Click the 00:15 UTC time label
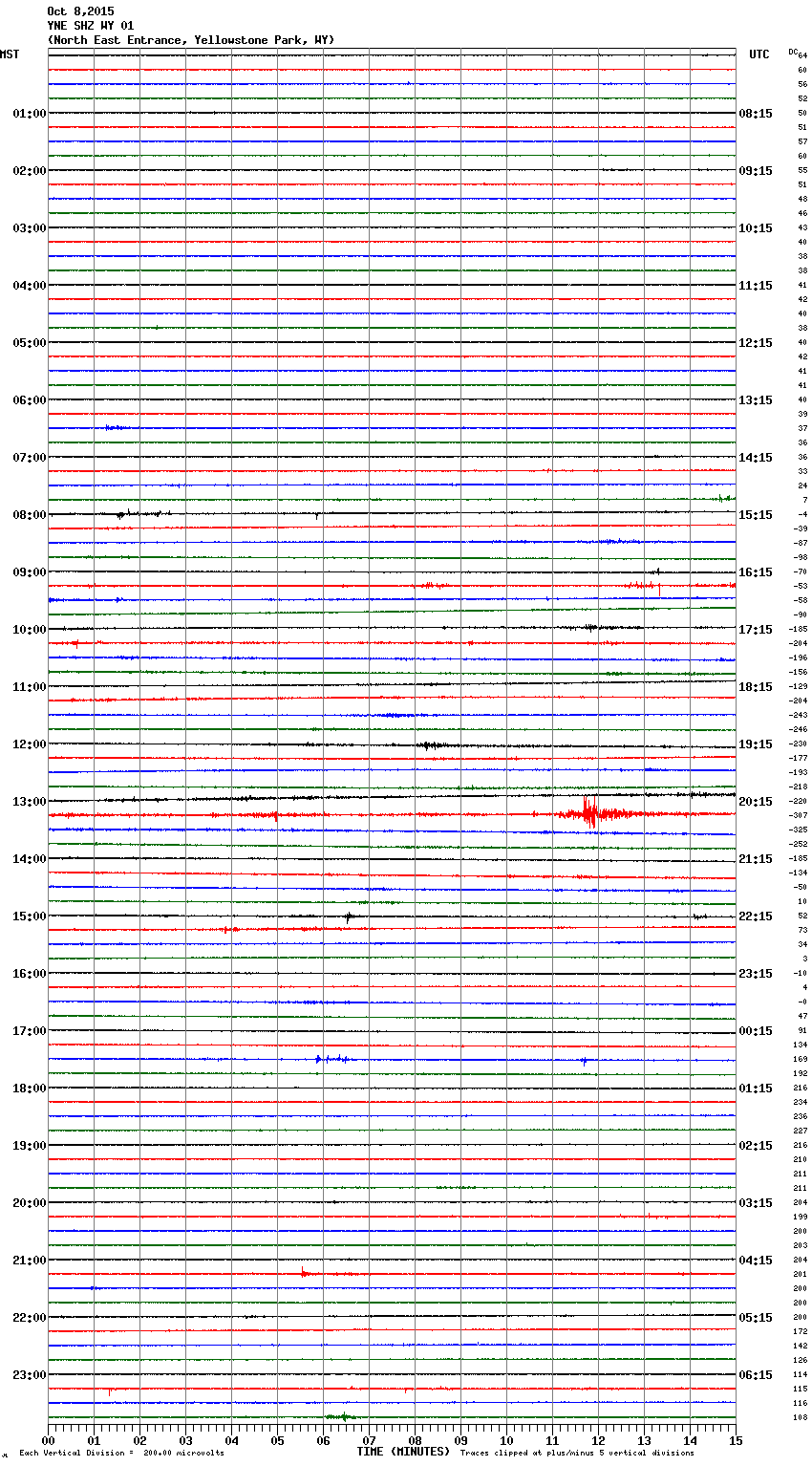812x1466 pixels. pyautogui.click(x=756, y=1031)
